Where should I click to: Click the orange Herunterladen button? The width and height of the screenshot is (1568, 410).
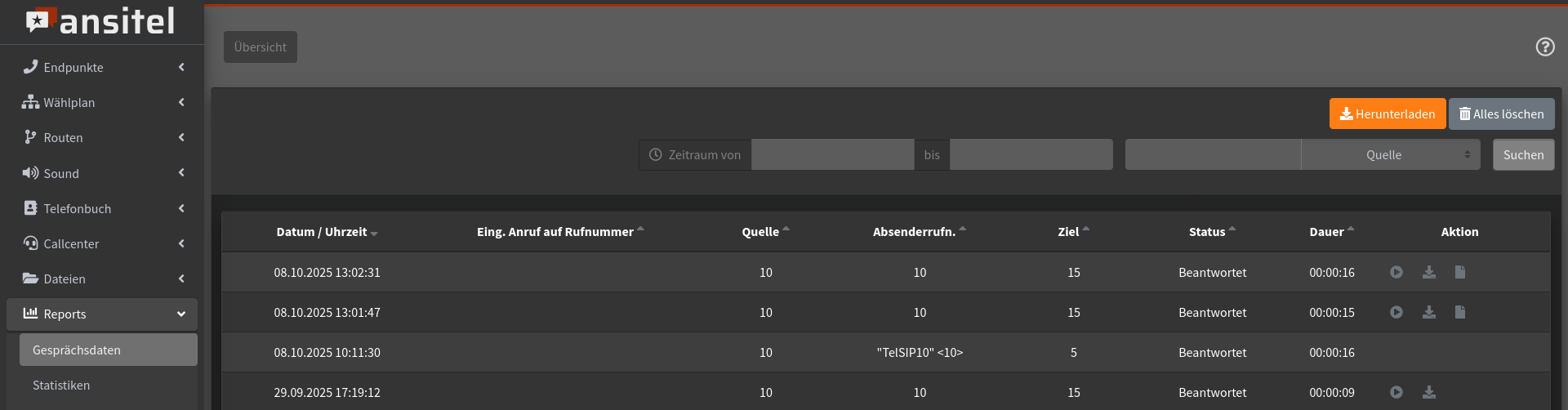(1387, 114)
